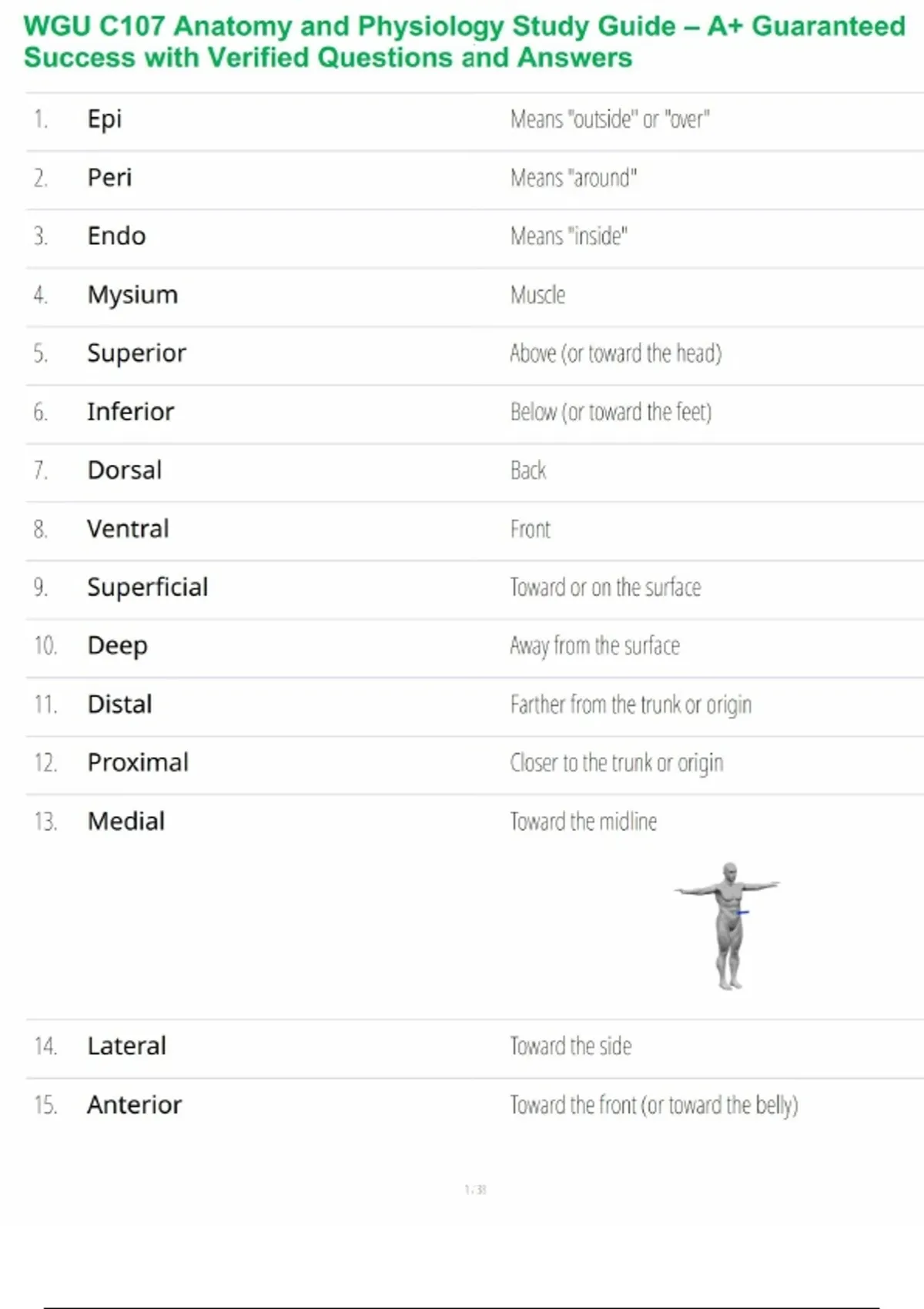Click the page number at page bottom
924x1309 pixels.
pos(475,1190)
